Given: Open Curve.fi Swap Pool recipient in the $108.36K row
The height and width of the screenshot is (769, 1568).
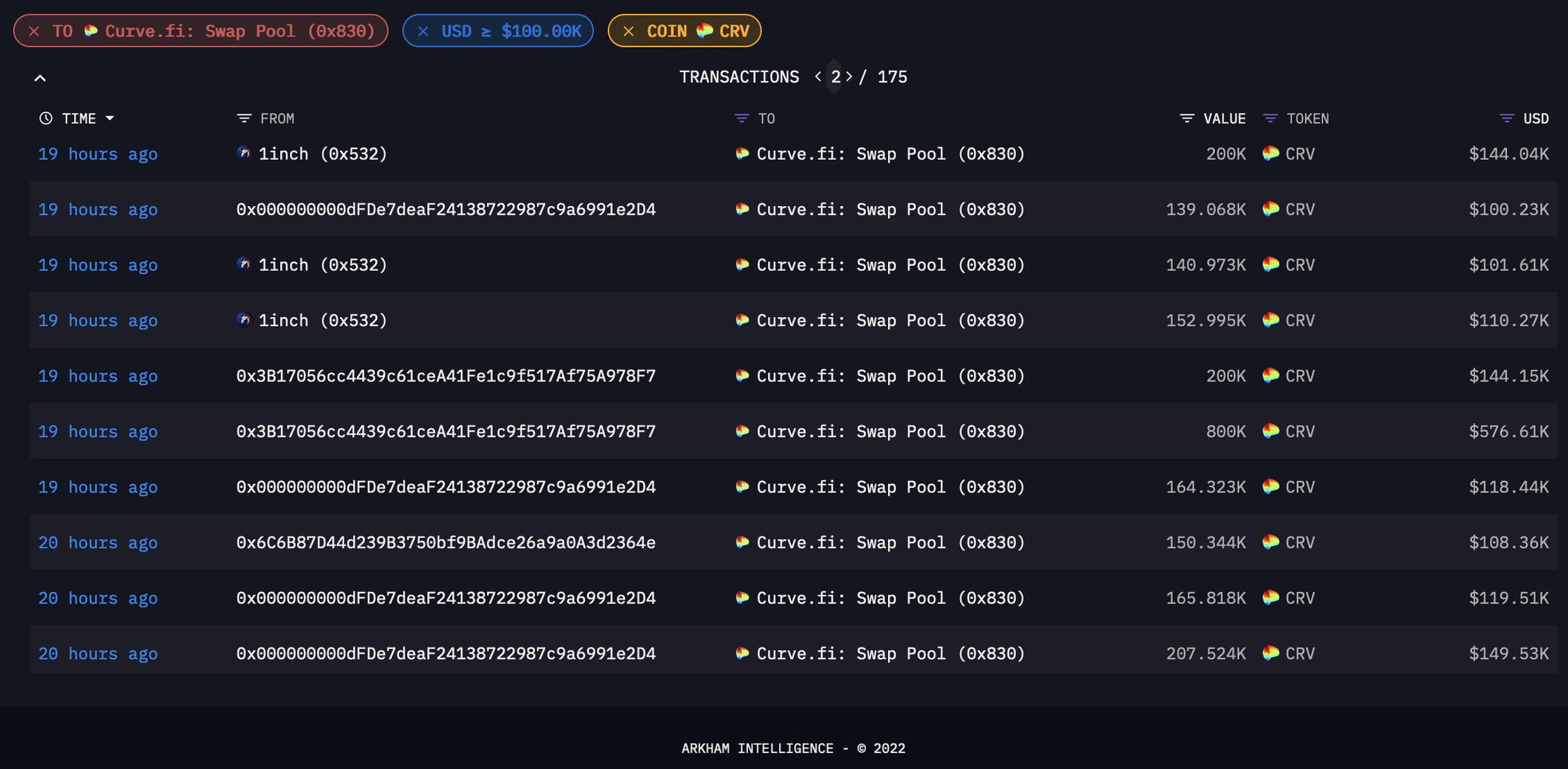Looking at the screenshot, I should [890, 542].
